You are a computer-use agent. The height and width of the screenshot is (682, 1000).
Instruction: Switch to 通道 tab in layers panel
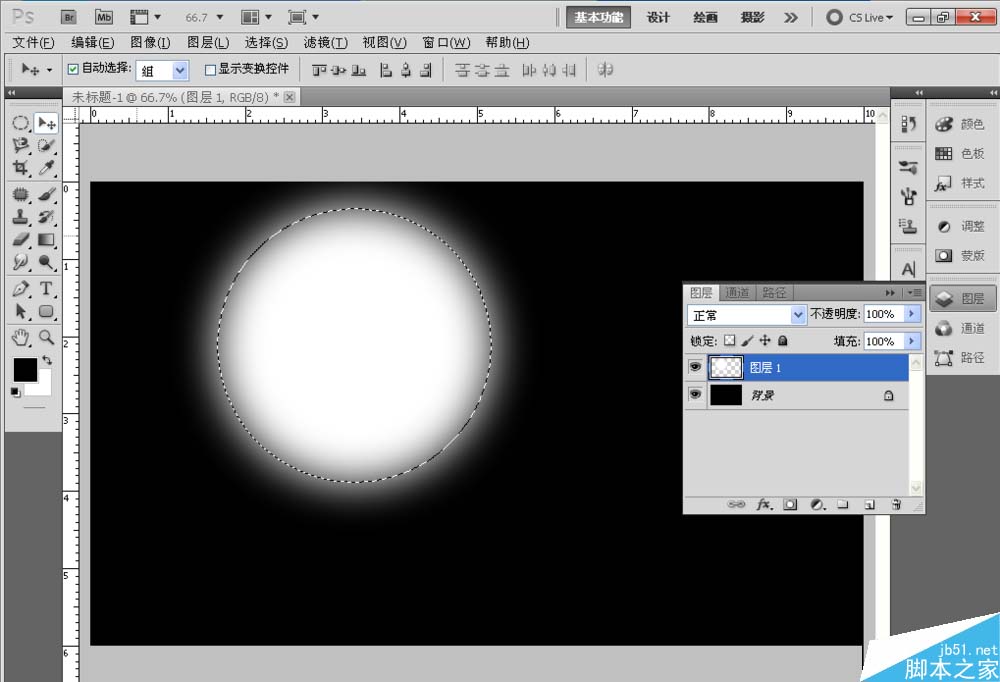pyautogui.click(x=738, y=292)
